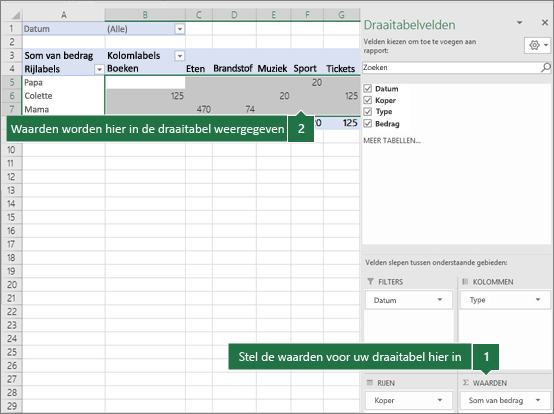Close the Draaitabelvelden pane
This screenshot has width=554, height=414.
click(545, 23)
